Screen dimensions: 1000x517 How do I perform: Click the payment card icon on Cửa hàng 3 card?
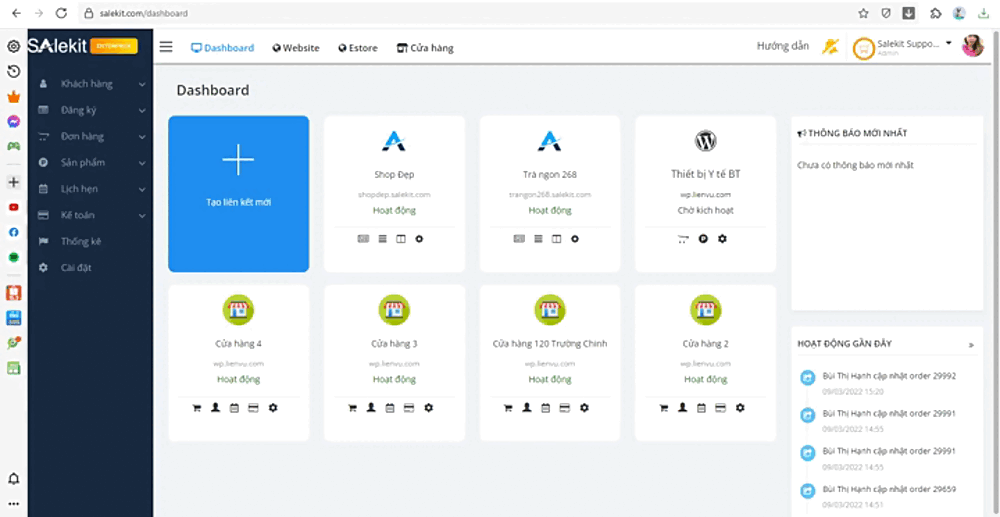click(x=409, y=407)
